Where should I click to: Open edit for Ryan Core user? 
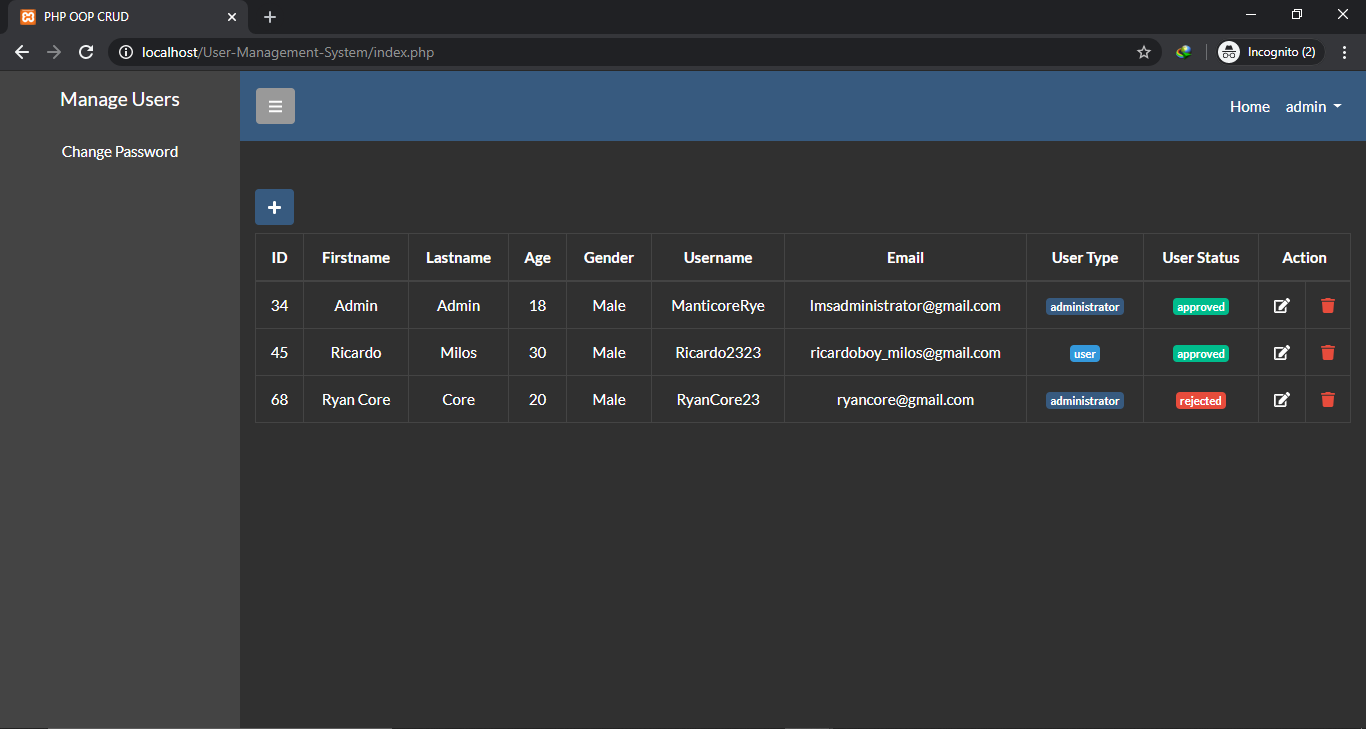[x=1281, y=400]
